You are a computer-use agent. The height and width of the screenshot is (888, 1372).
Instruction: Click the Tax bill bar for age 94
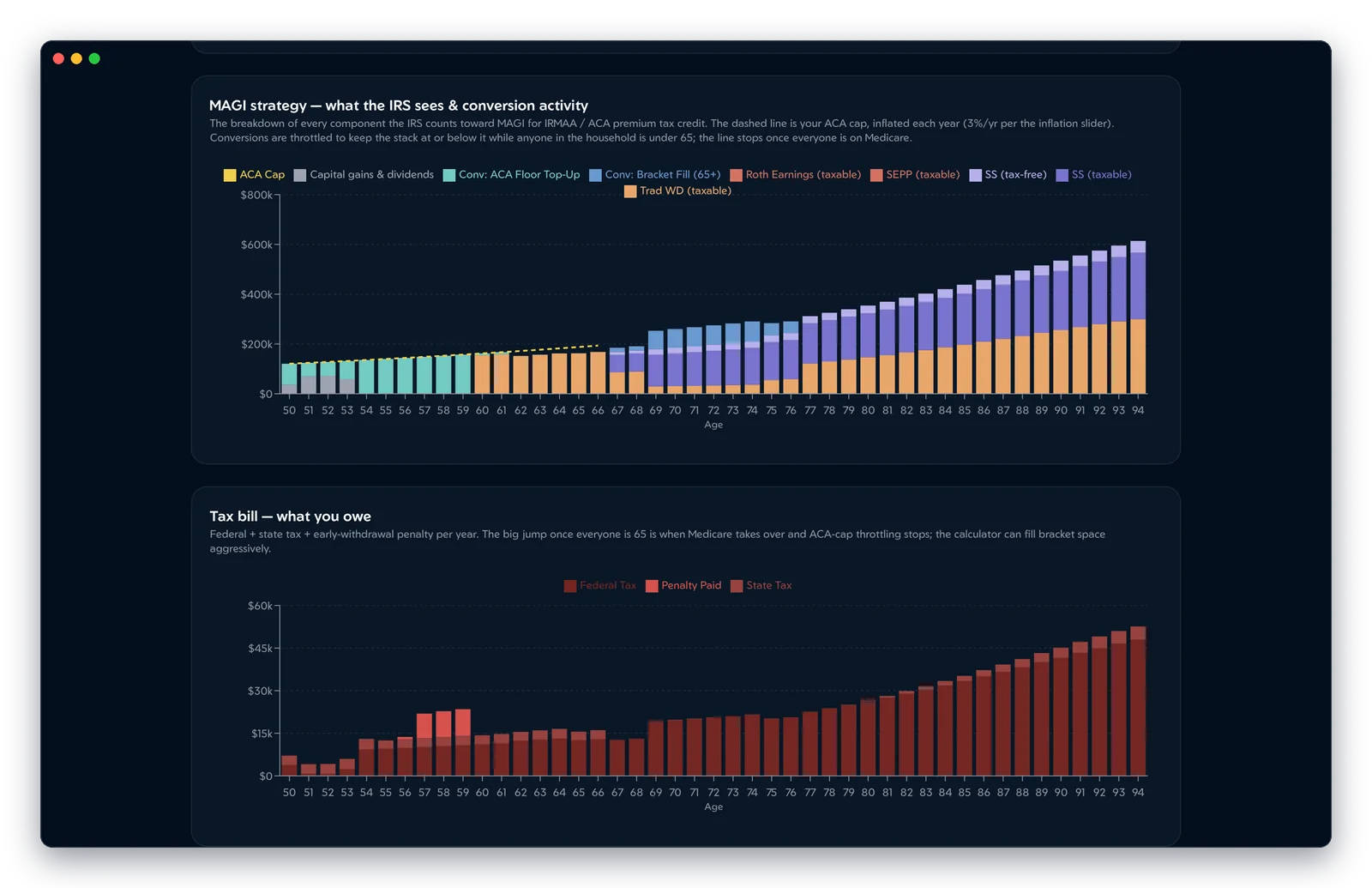coord(1138,701)
